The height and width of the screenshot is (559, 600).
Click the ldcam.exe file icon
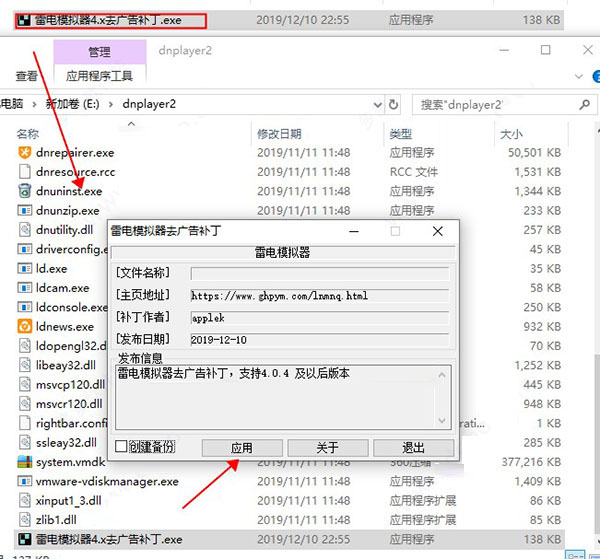[x=25, y=288]
